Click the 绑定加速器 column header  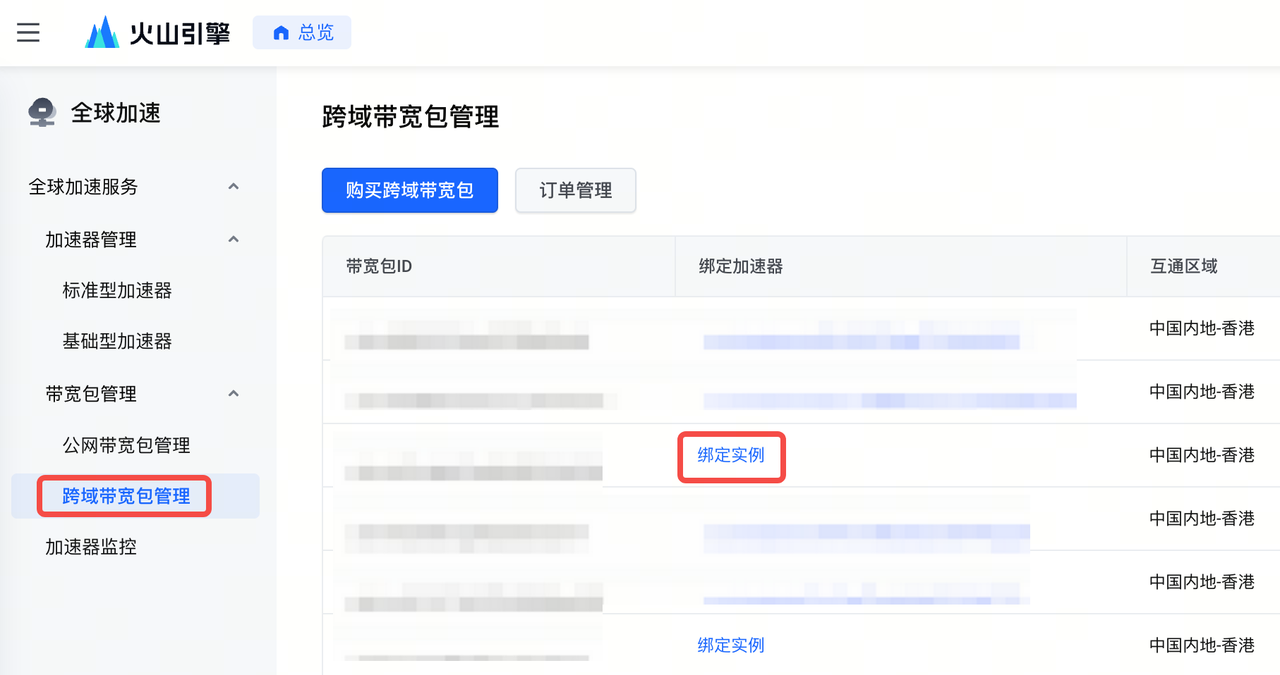(x=740, y=267)
